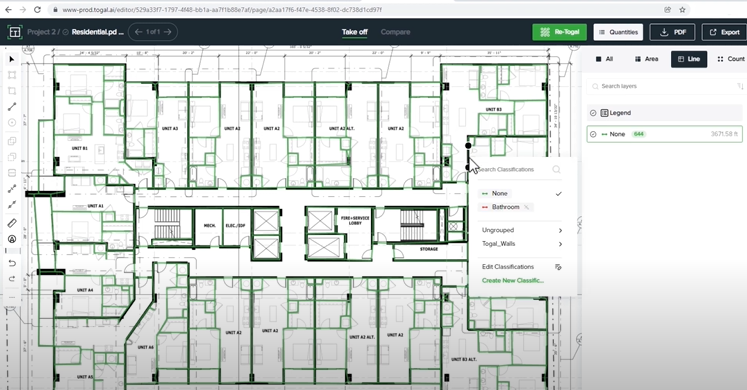
Task: Show All layer types
Action: 604,59
